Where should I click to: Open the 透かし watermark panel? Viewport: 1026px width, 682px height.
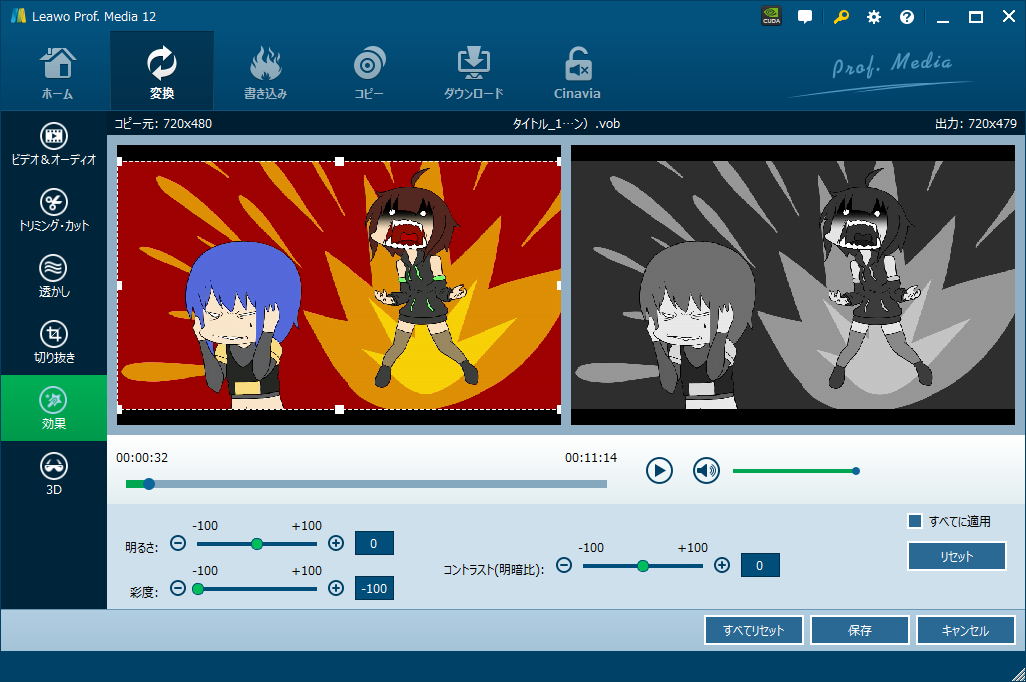tap(54, 277)
